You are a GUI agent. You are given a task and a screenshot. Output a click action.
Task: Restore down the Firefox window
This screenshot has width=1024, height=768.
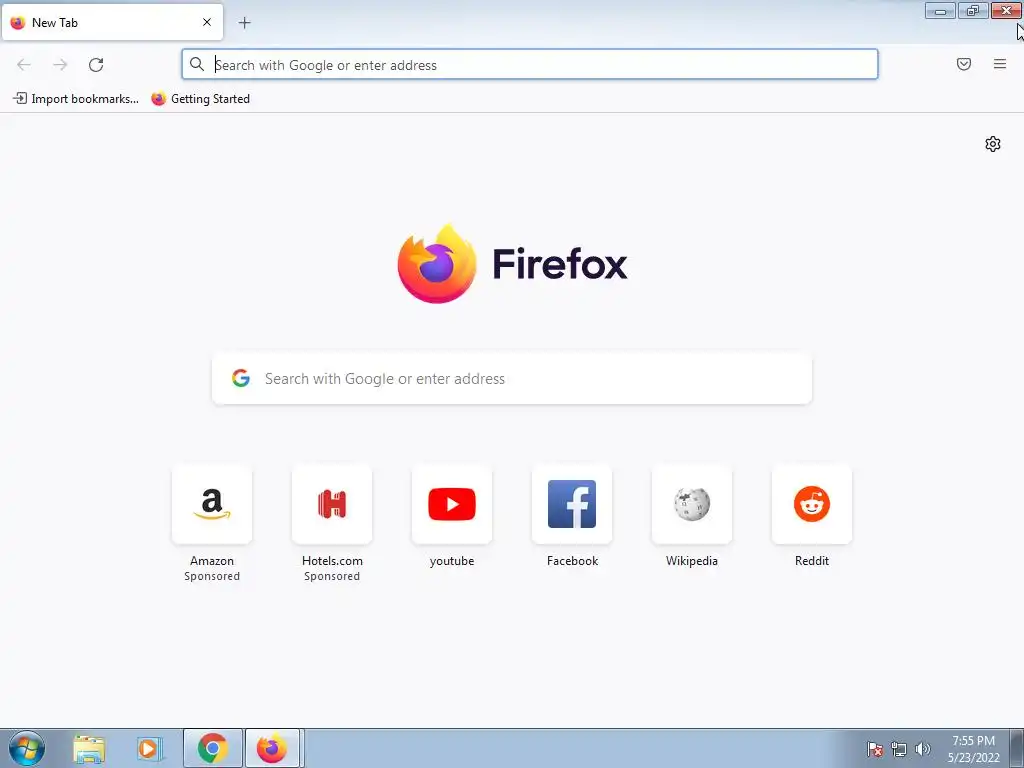point(973,11)
